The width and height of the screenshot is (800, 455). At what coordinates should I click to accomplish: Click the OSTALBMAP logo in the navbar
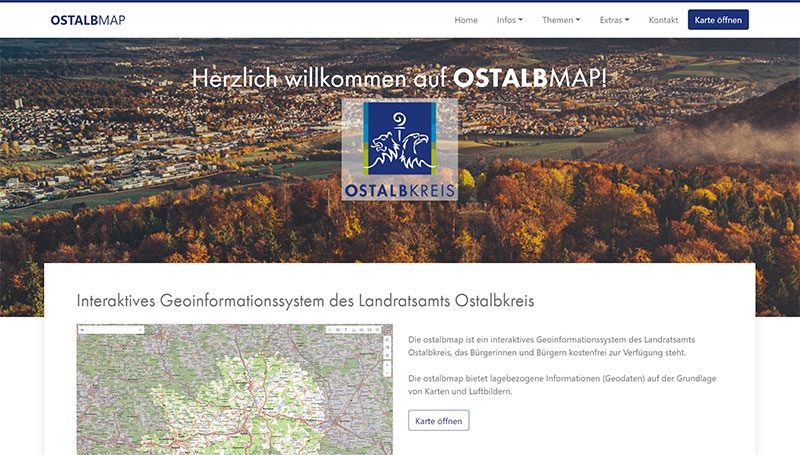88,20
